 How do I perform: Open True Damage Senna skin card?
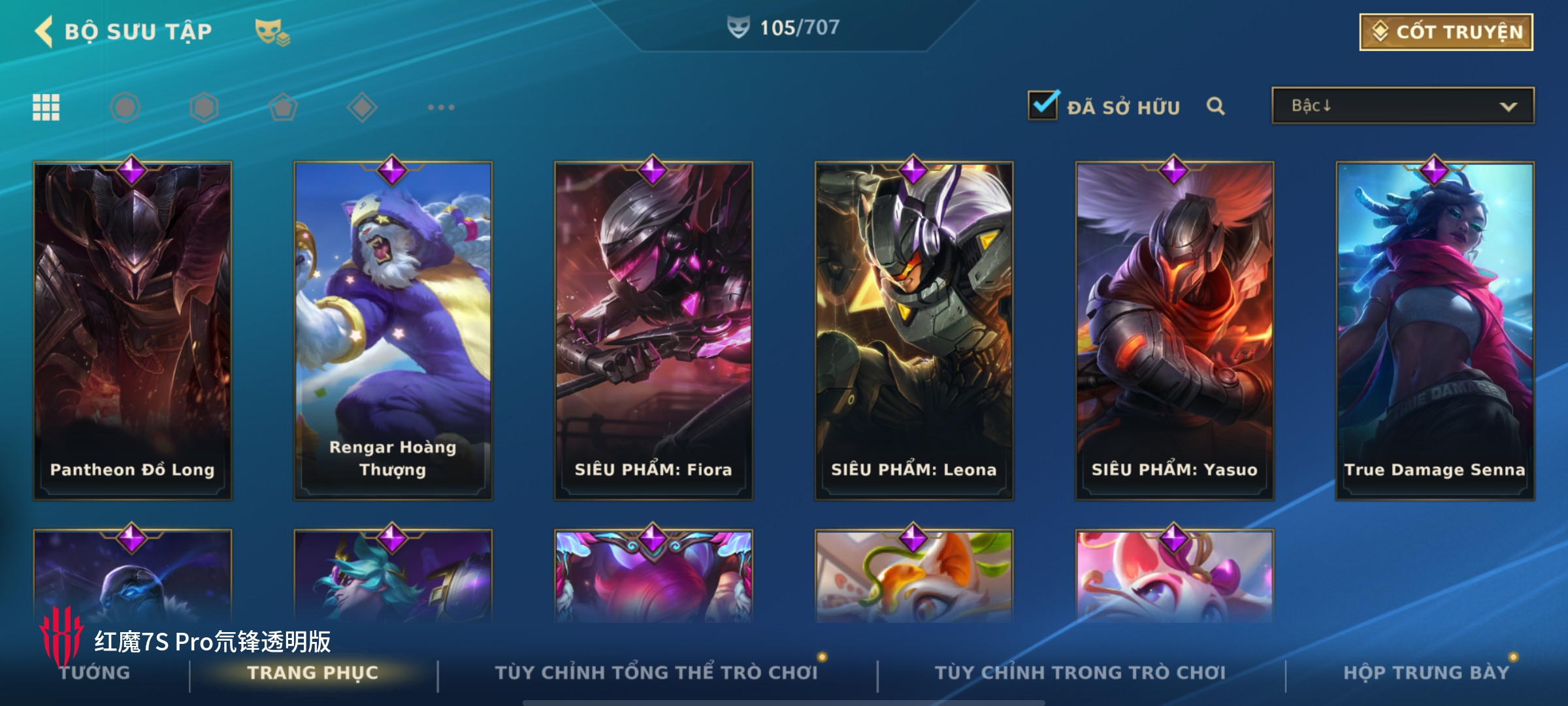pos(1435,330)
